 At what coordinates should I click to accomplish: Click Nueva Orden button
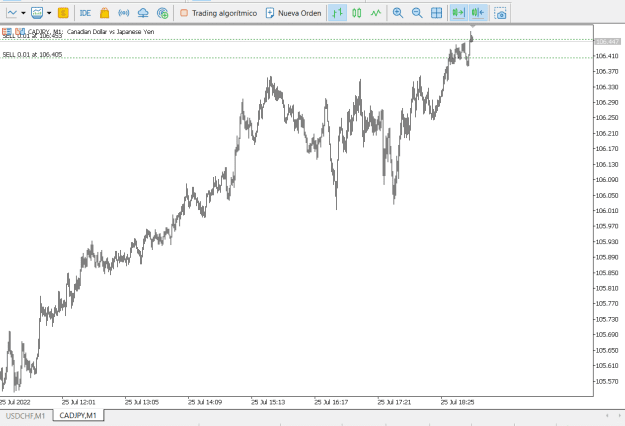(x=293, y=13)
